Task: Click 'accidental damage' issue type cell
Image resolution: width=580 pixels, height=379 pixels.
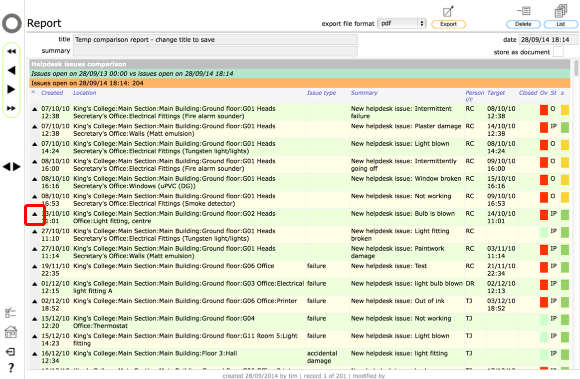Action: tap(322, 357)
